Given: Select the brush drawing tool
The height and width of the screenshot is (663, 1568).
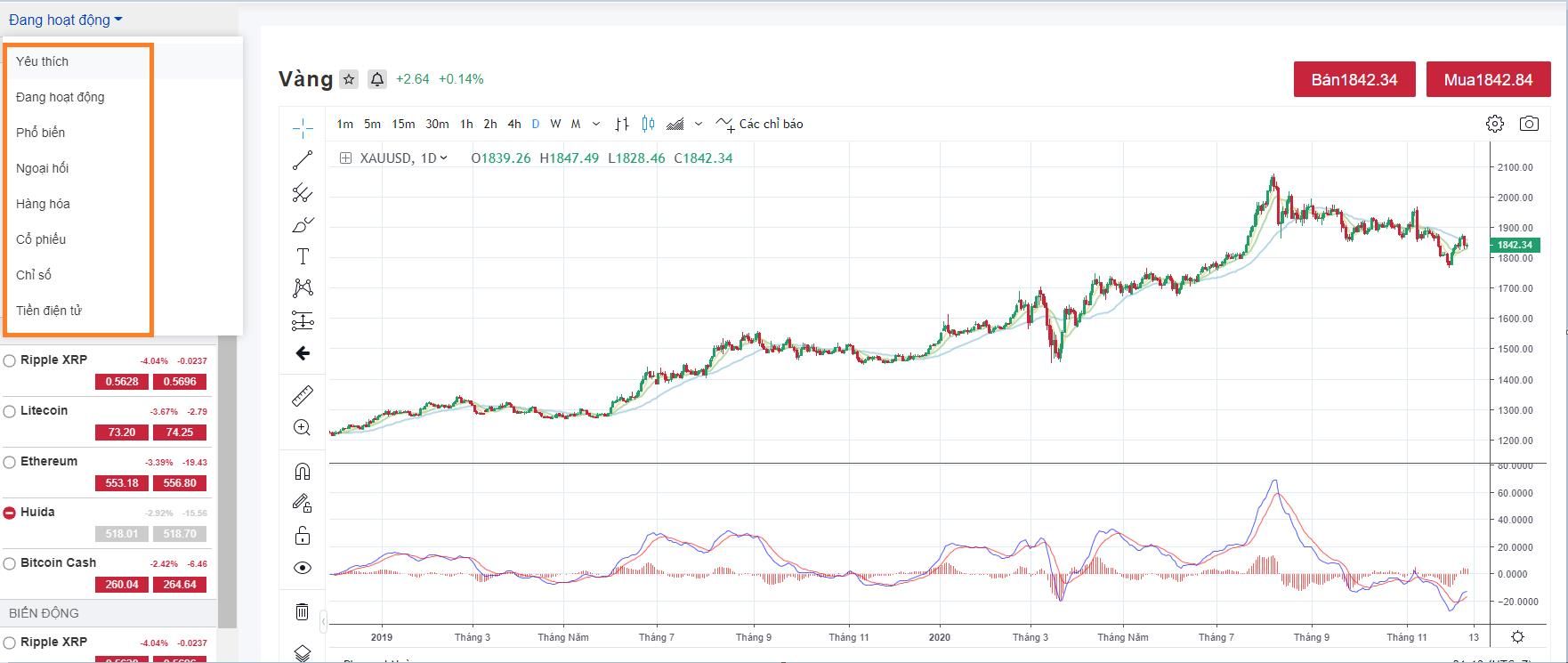Looking at the screenshot, I should pos(303,224).
